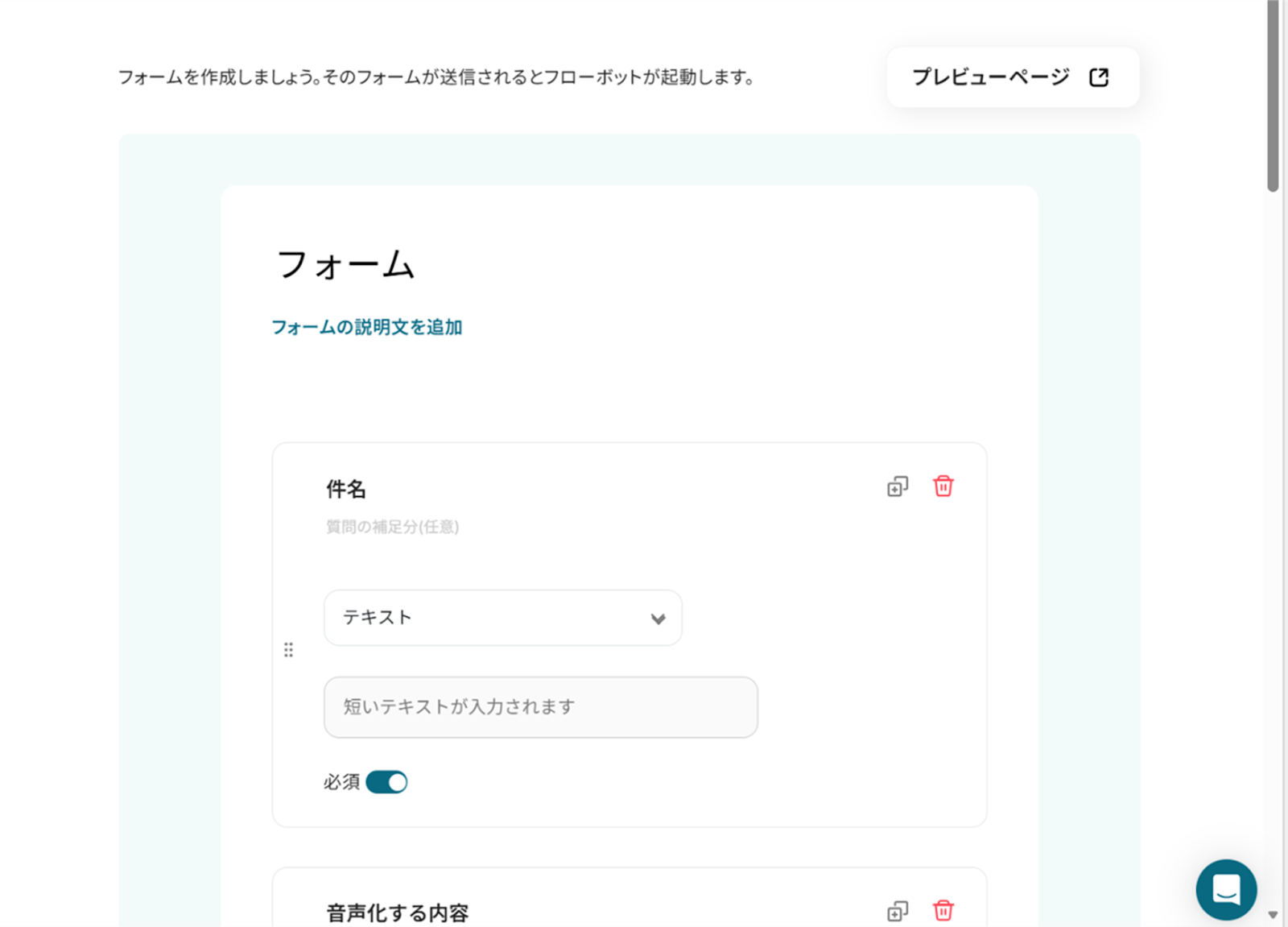The height and width of the screenshot is (927, 1288).
Task: Click the 必須 label text
Action: coord(341,782)
